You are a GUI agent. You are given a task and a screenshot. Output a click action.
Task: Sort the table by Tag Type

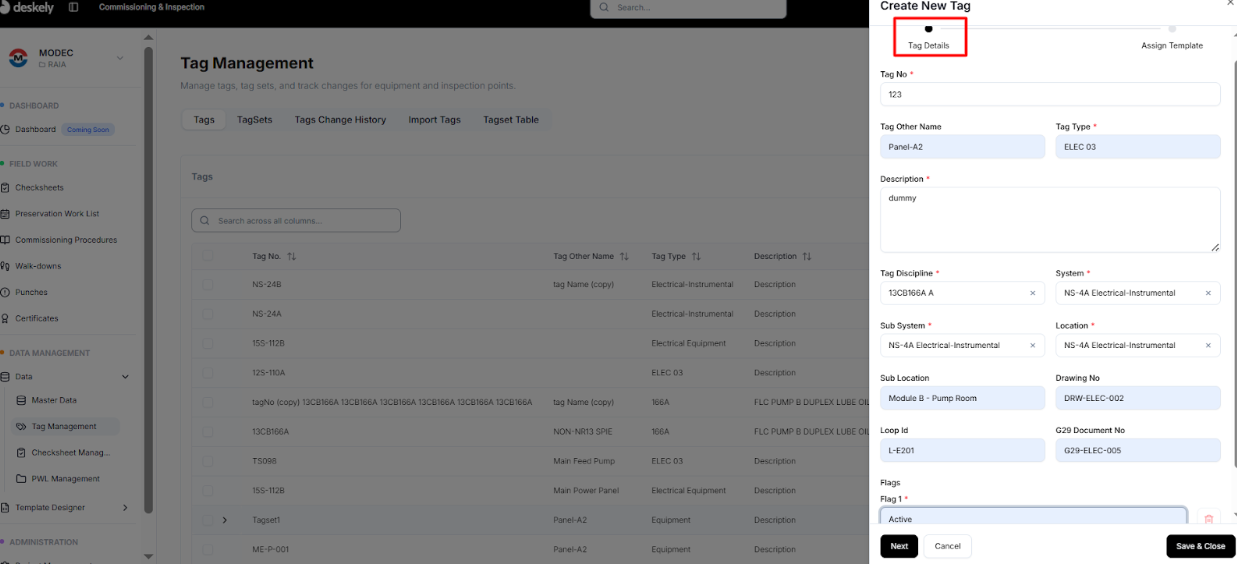[696, 257]
